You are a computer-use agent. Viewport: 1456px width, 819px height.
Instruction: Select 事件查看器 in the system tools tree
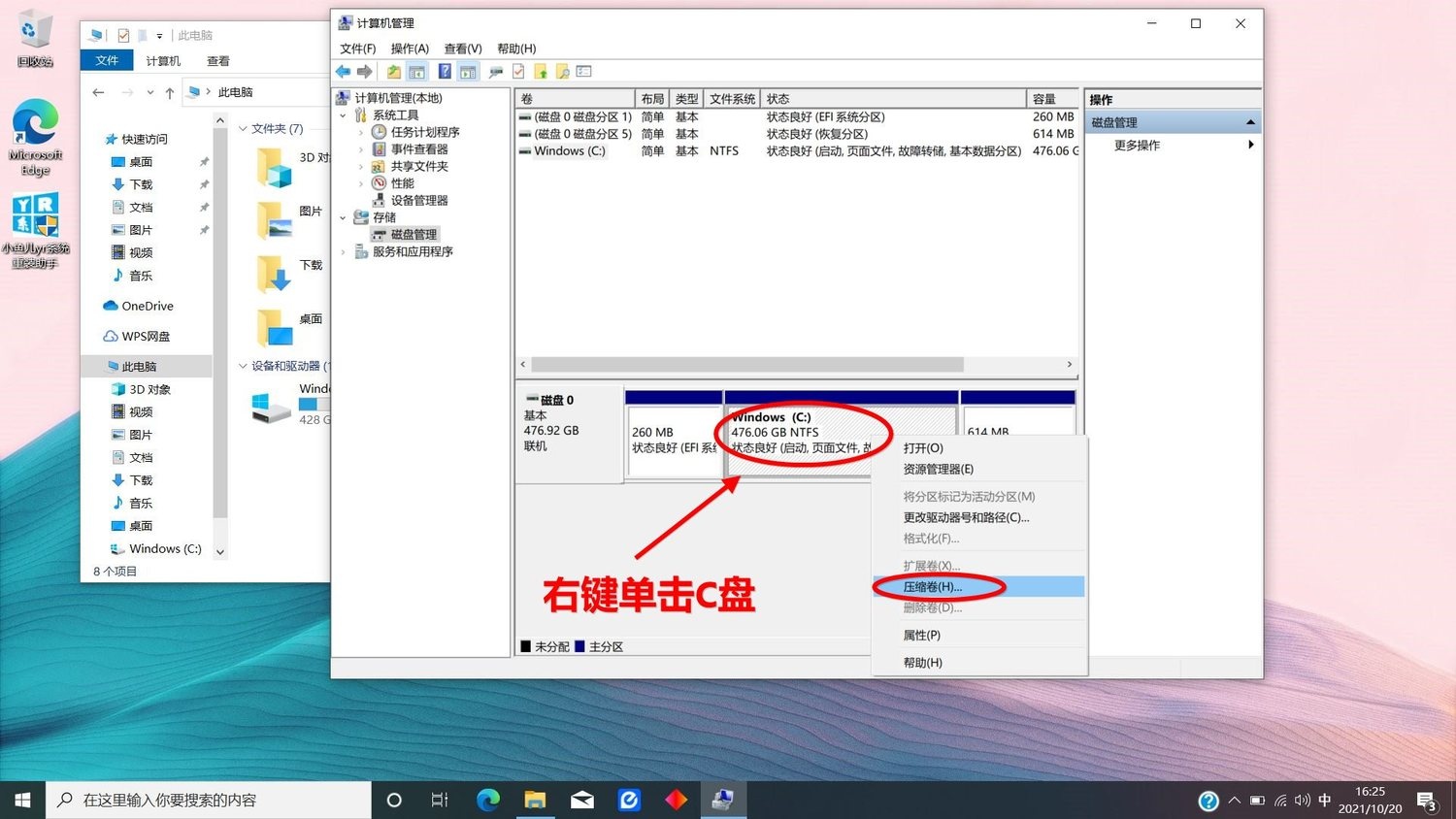pos(418,149)
